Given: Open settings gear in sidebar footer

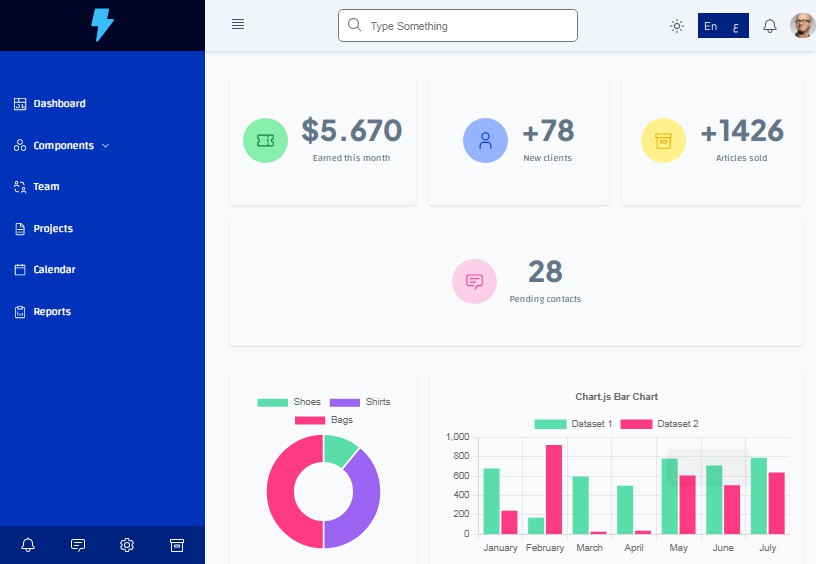Looking at the screenshot, I should 127,545.
